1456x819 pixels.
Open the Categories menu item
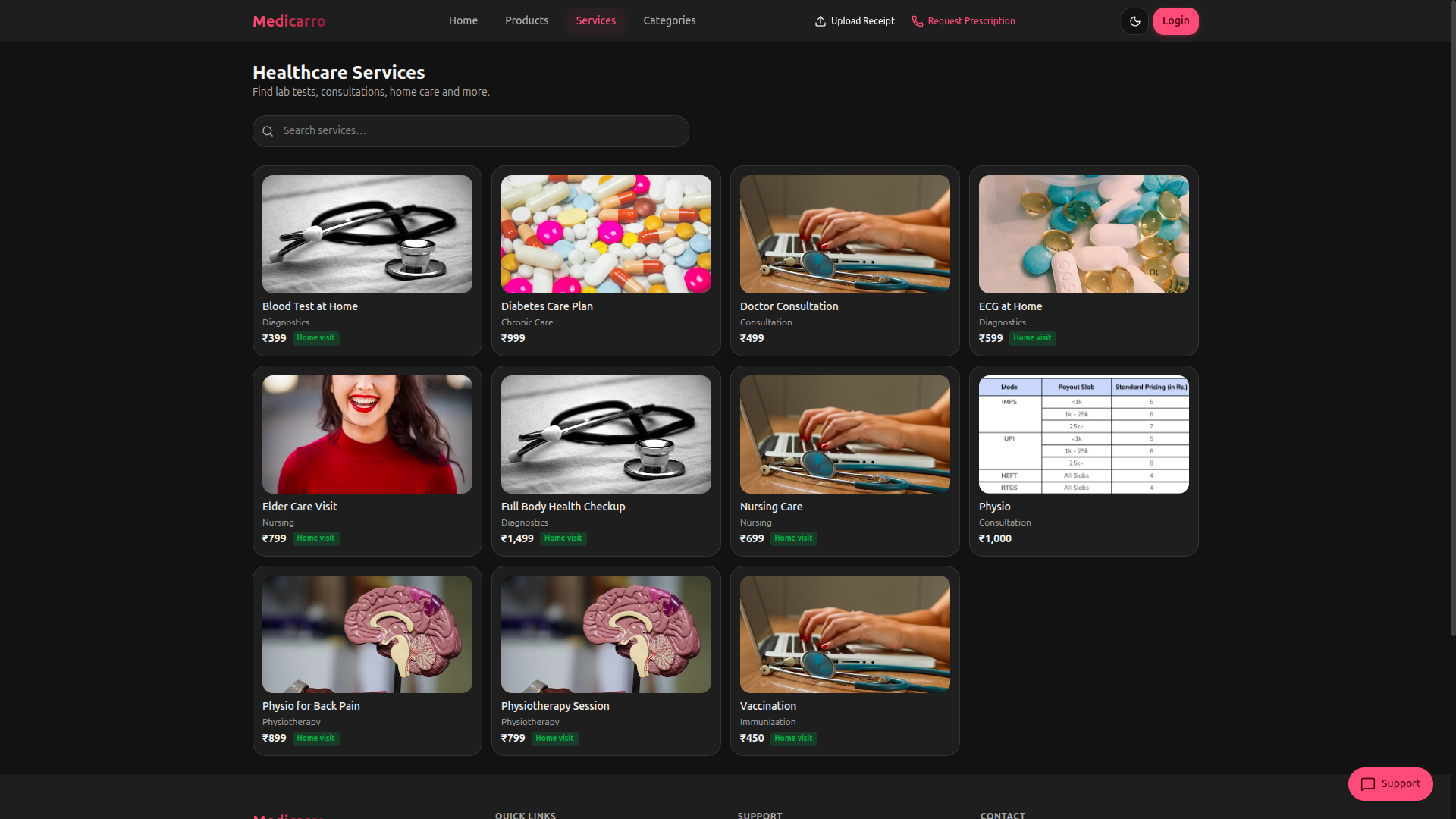point(669,20)
